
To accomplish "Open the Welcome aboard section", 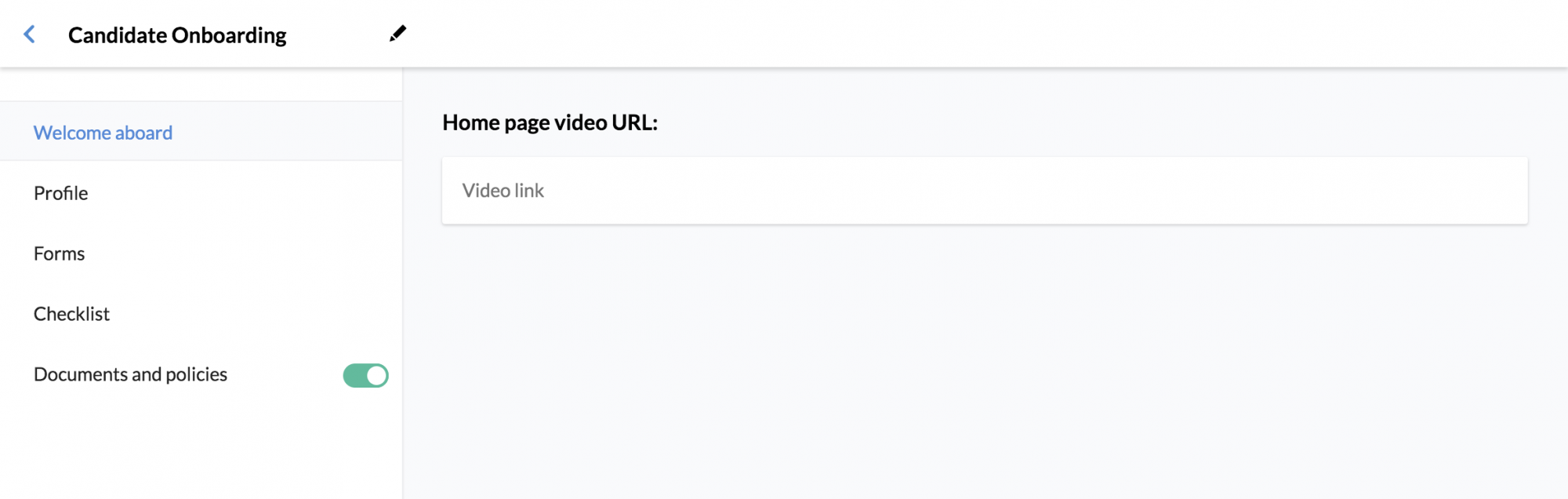I will tap(103, 133).
